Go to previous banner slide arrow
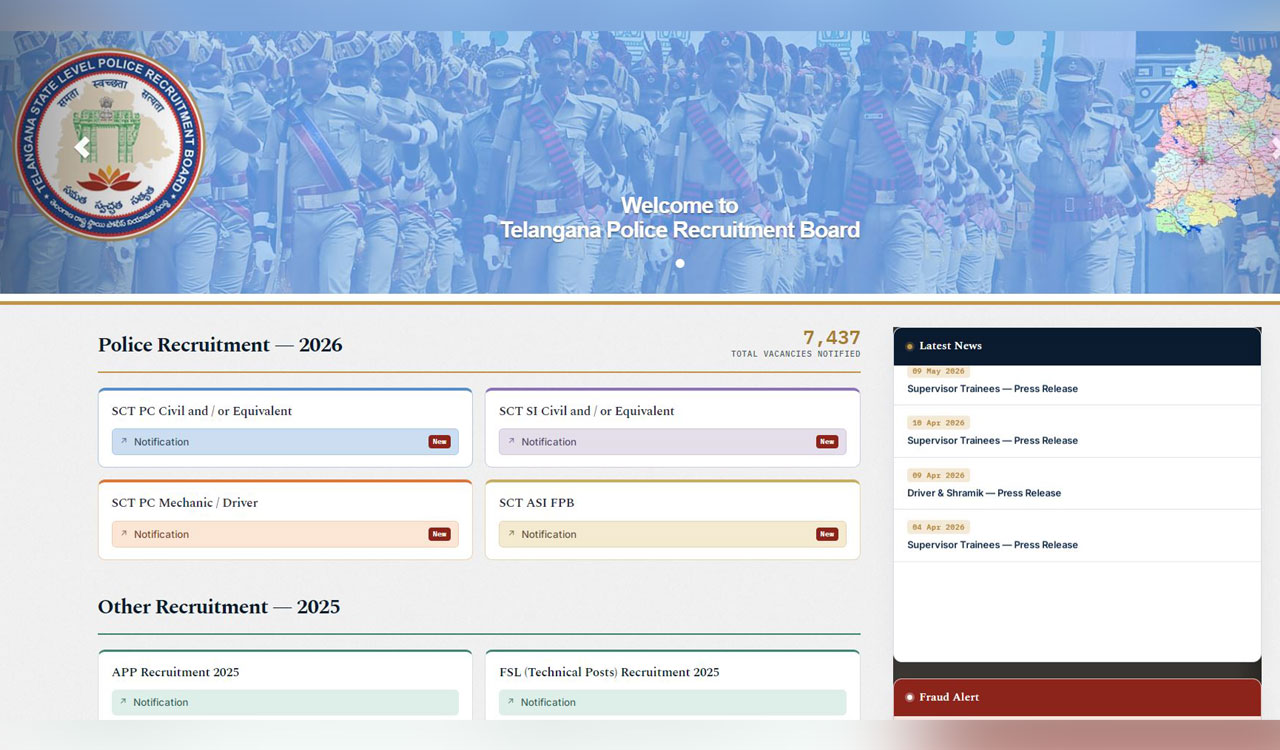The image size is (1280, 750). [82, 148]
